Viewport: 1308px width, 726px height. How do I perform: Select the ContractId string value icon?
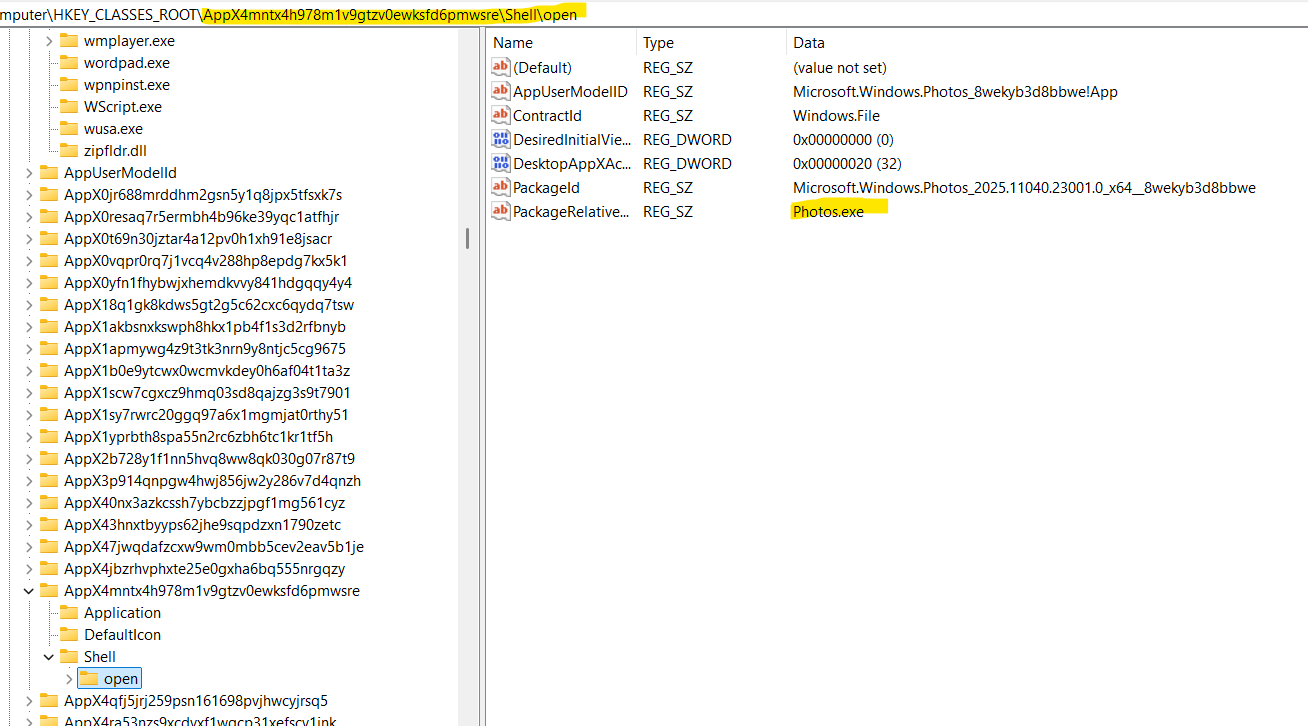click(501, 115)
